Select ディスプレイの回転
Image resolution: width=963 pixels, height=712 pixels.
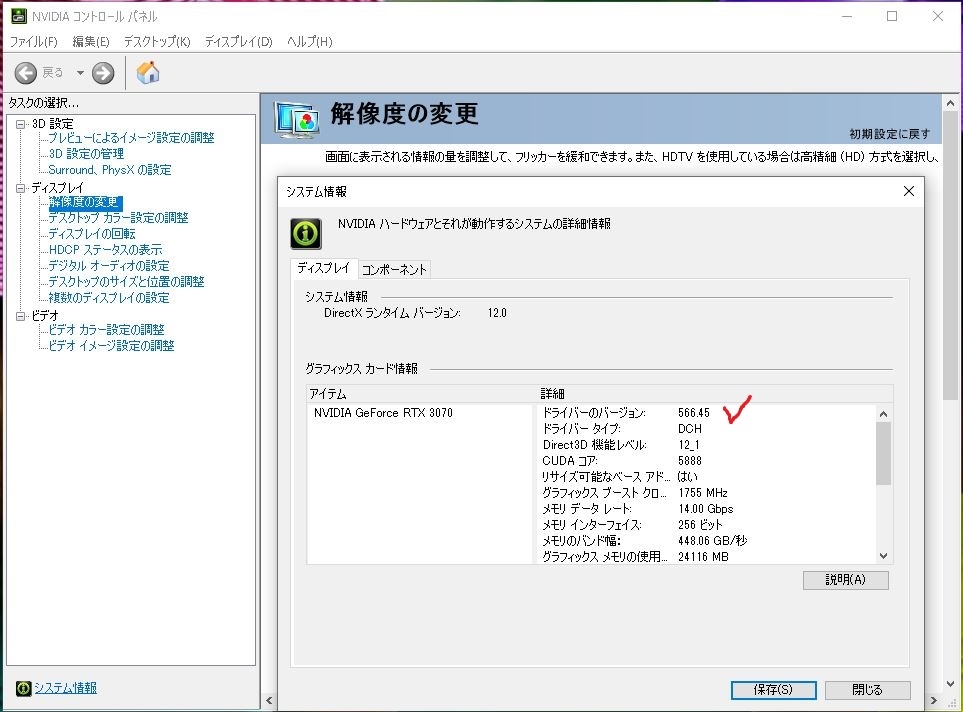(x=92, y=233)
